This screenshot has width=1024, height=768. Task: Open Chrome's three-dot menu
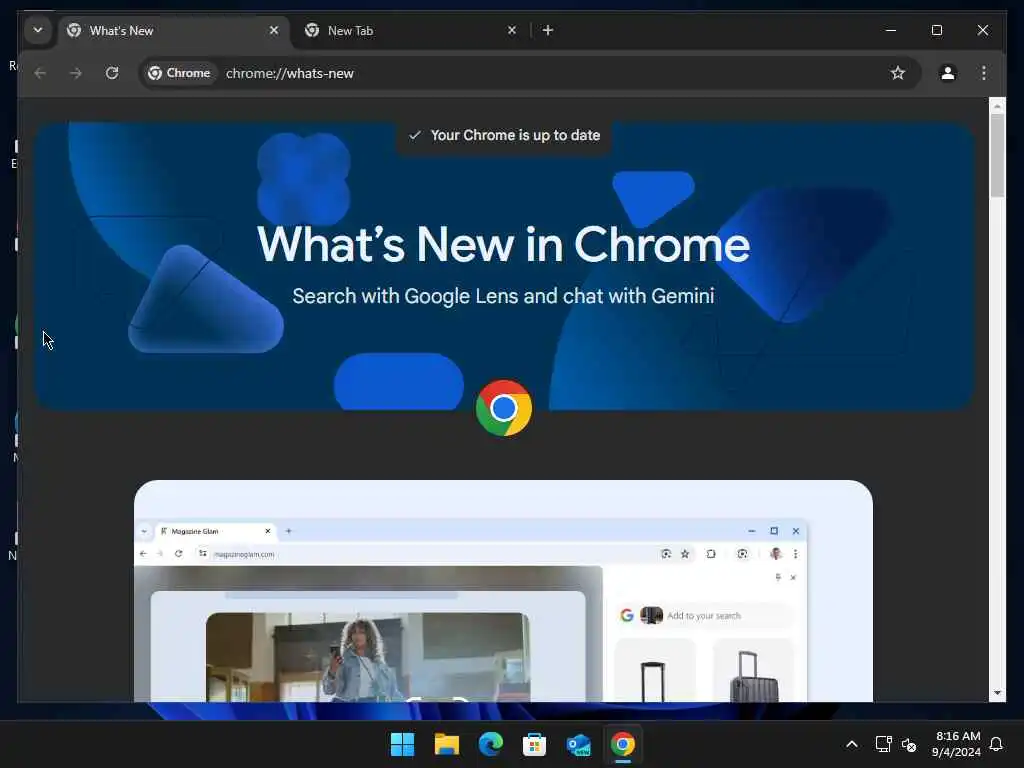click(x=984, y=73)
